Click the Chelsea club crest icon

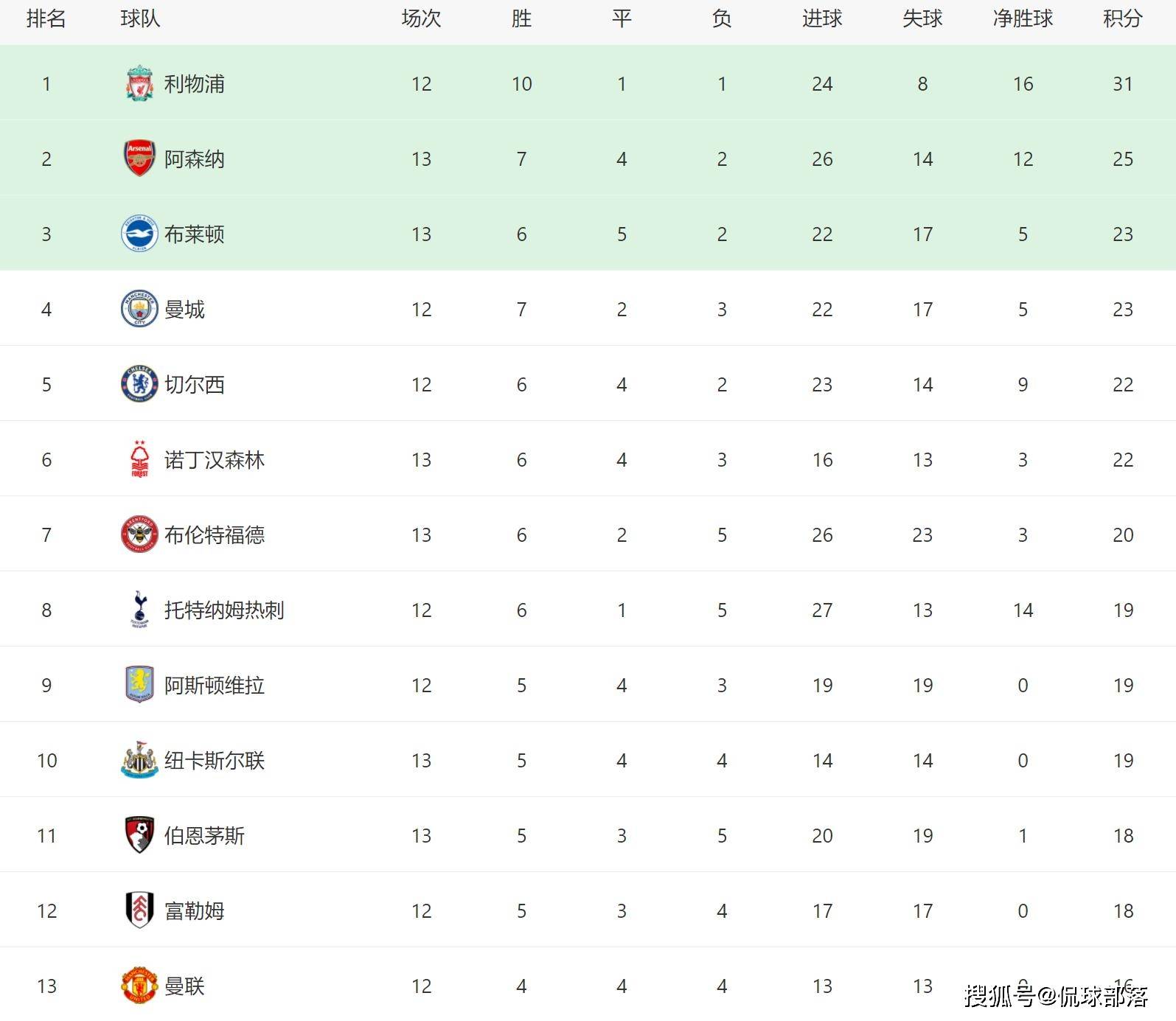(139, 384)
